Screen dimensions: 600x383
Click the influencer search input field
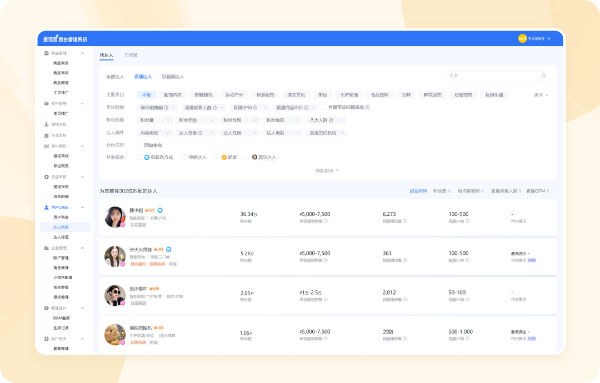[492, 75]
